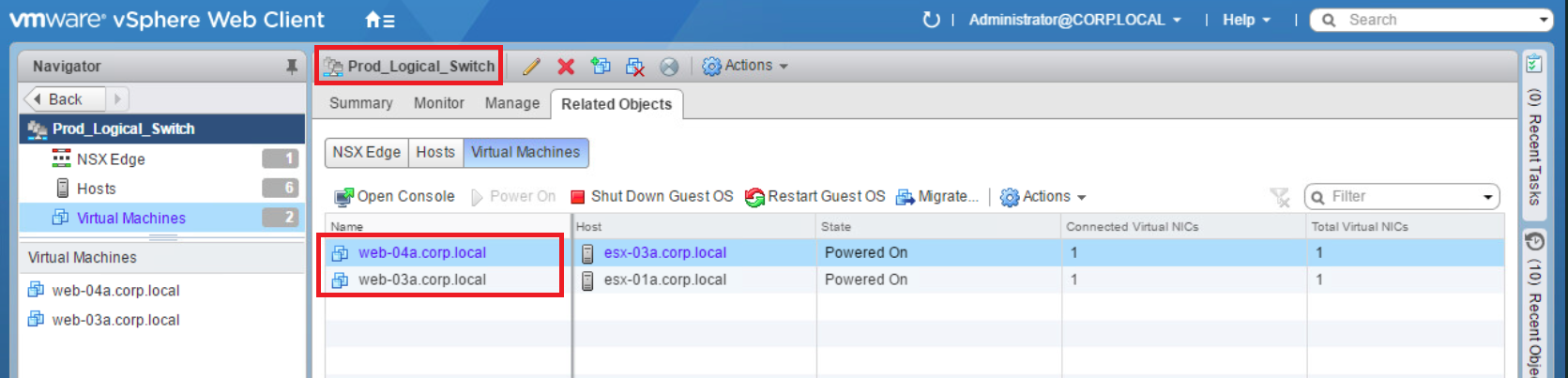This screenshot has height=378, width=1568.
Task: Open web-04a.corp.local link in table
Action: coord(422,252)
